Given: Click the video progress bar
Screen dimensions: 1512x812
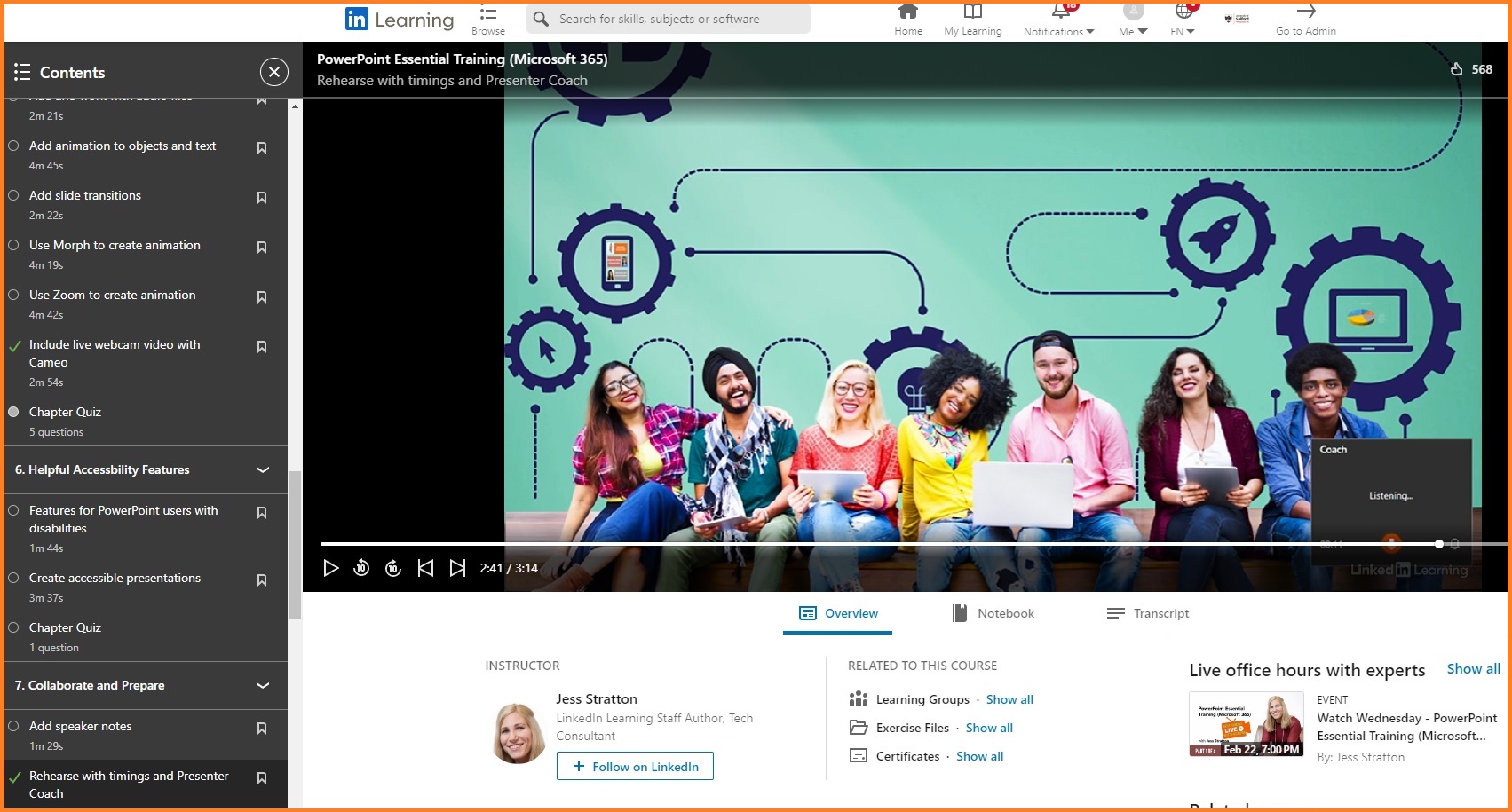Looking at the screenshot, I should [x=879, y=544].
